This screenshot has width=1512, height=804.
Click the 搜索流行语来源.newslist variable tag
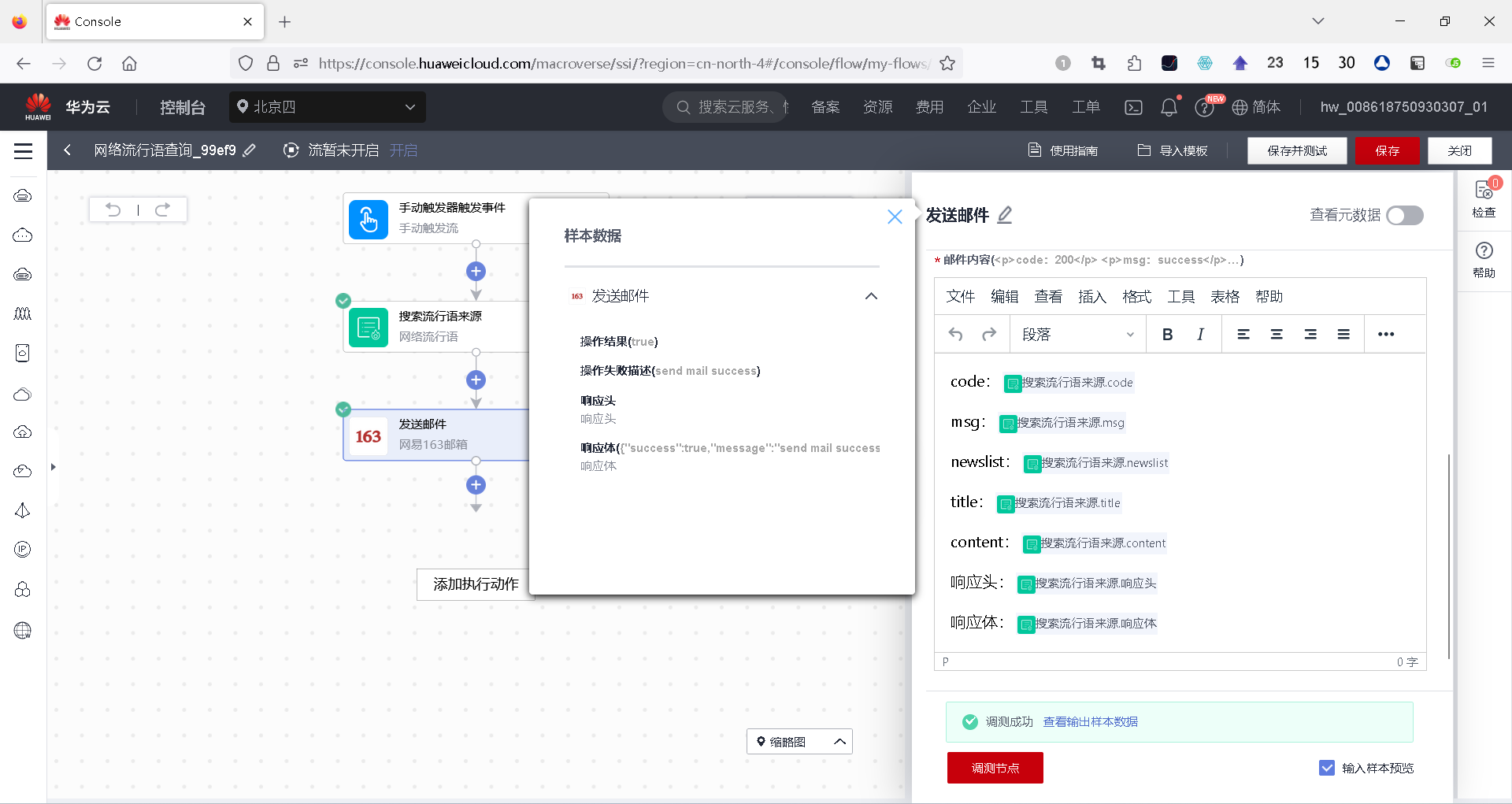(x=1096, y=463)
